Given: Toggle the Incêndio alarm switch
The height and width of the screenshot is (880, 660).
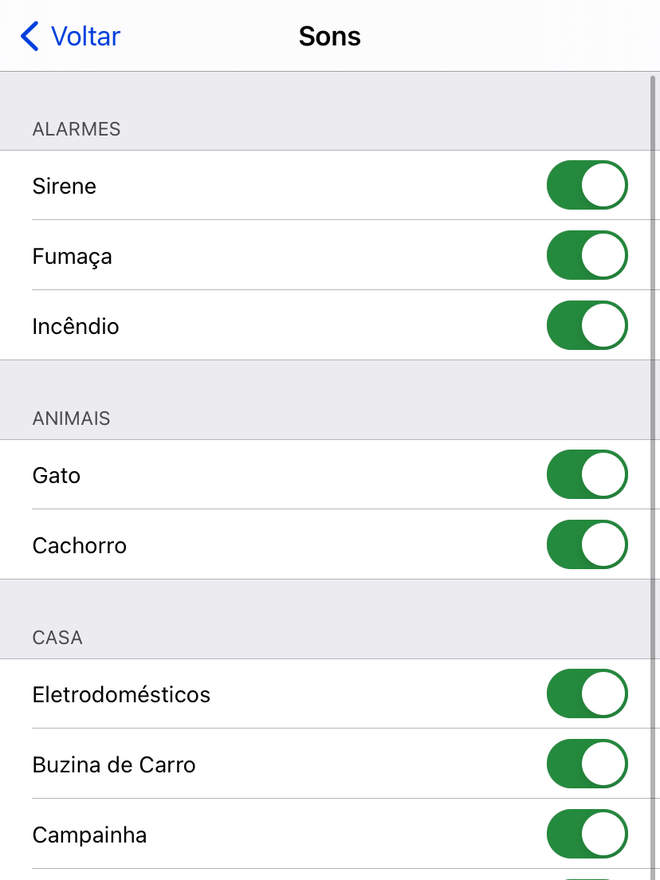Looking at the screenshot, I should [587, 326].
